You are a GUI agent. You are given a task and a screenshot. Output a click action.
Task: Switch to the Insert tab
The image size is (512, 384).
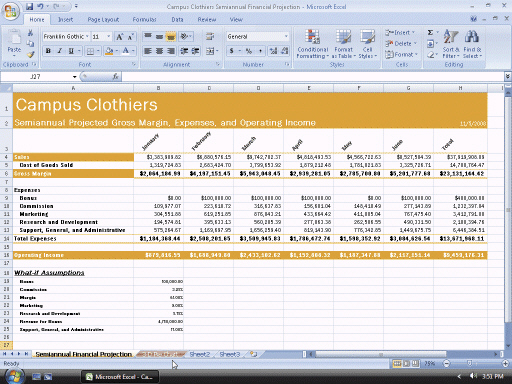pos(65,20)
